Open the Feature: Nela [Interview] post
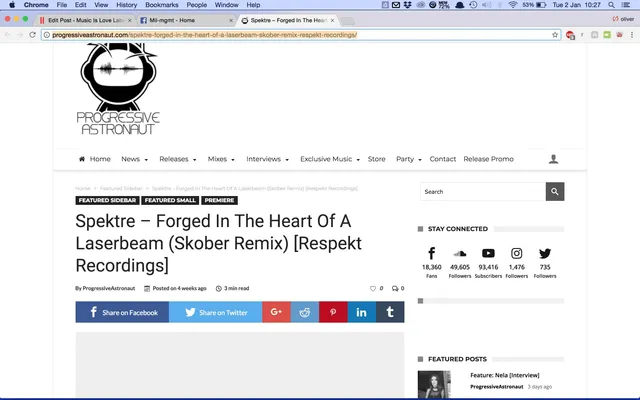The width and height of the screenshot is (640, 400). [x=505, y=375]
